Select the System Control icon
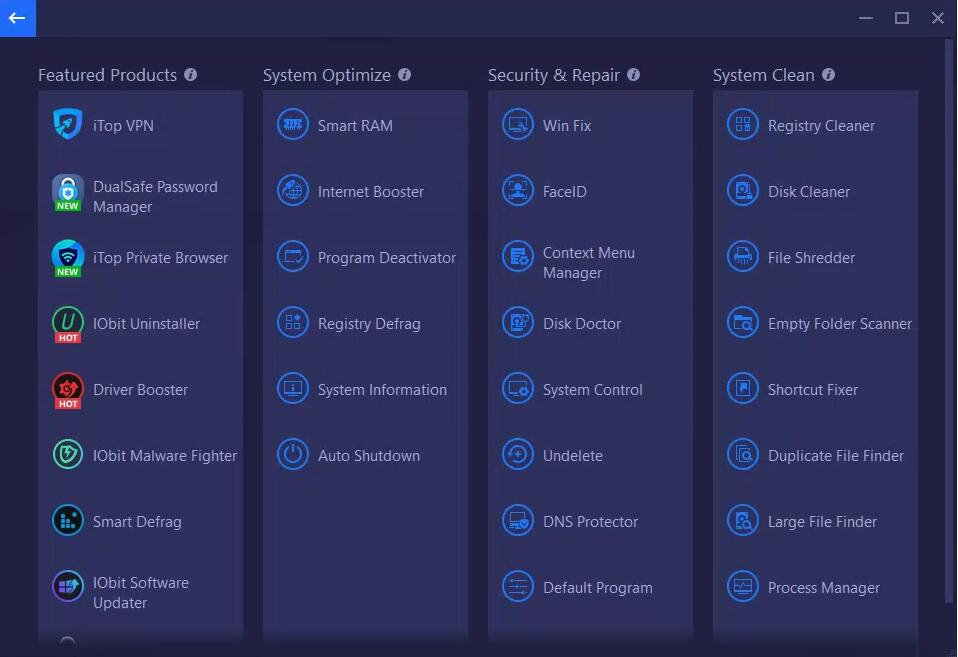Image resolution: width=958 pixels, height=657 pixels. (x=518, y=389)
